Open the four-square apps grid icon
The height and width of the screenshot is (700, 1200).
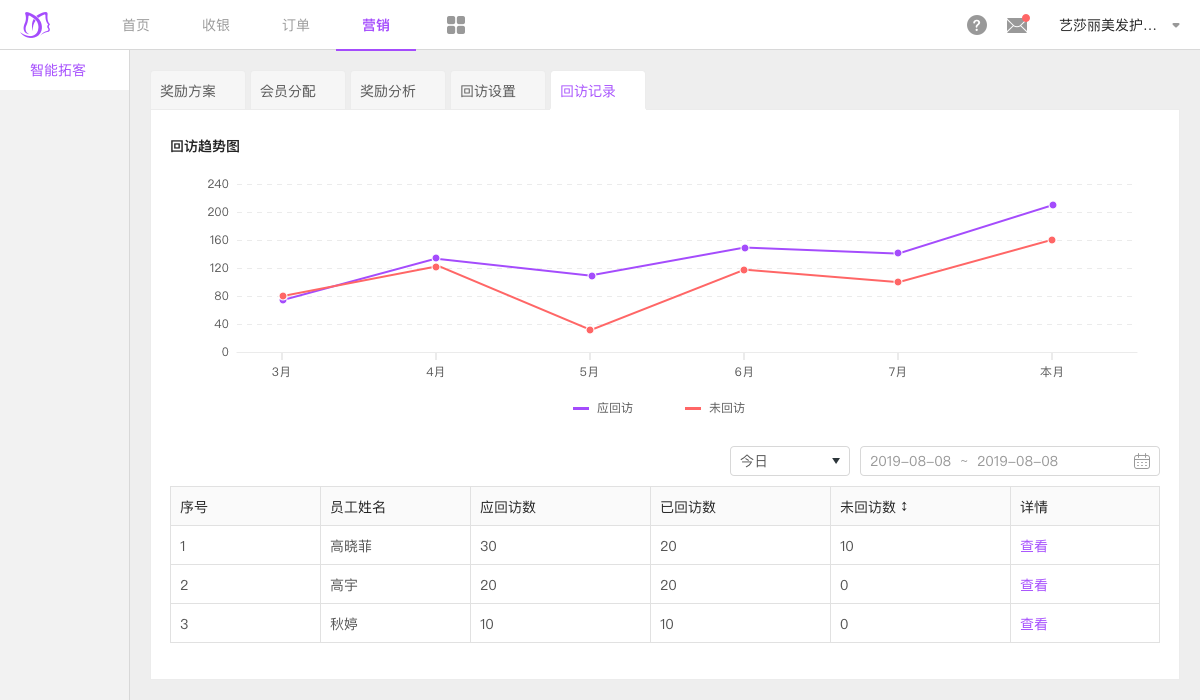click(456, 25)
